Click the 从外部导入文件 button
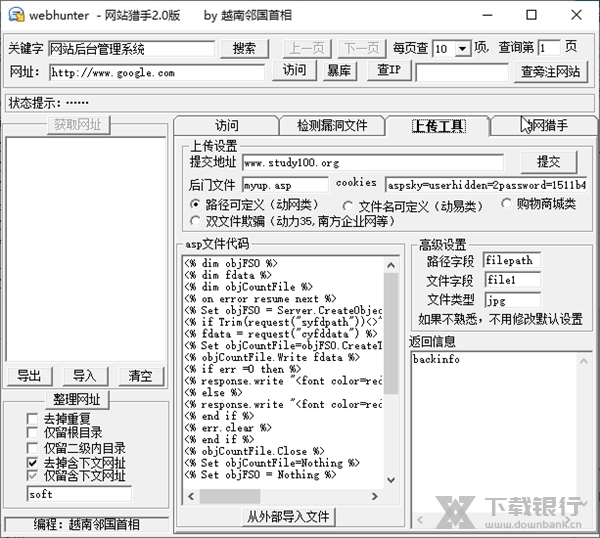Viewport: 600px width, 538px height. (289, 517)
